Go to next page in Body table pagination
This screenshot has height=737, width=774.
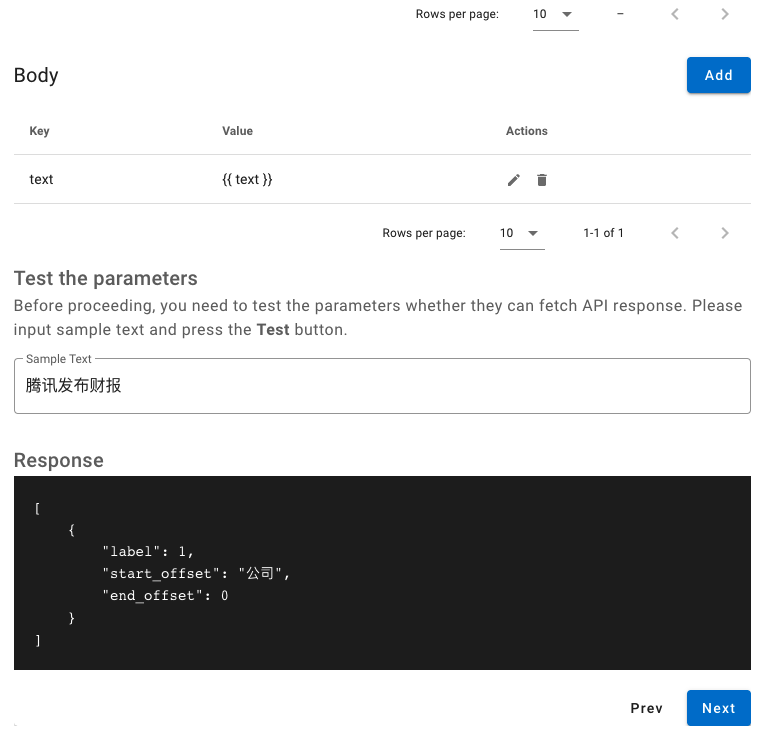(x=725, y=233)
